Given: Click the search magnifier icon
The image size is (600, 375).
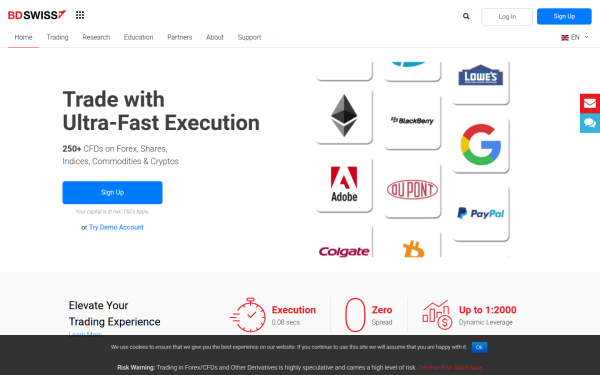Looking at the screenshot, I should pyautogui.click(x=466, y=16).
